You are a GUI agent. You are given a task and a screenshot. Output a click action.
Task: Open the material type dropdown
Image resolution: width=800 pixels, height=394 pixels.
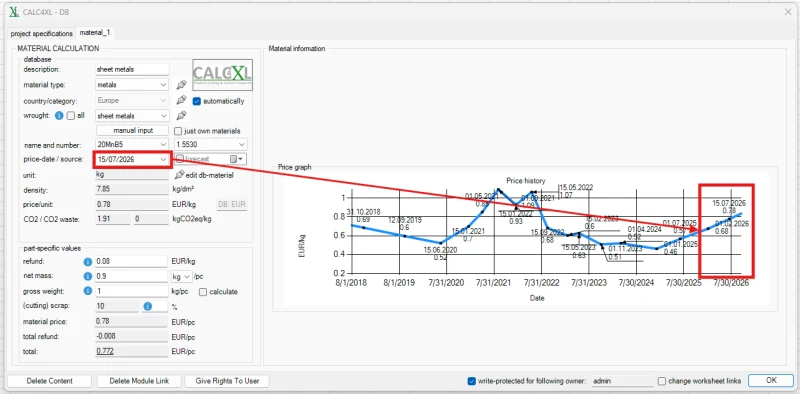tap(163, 85)
